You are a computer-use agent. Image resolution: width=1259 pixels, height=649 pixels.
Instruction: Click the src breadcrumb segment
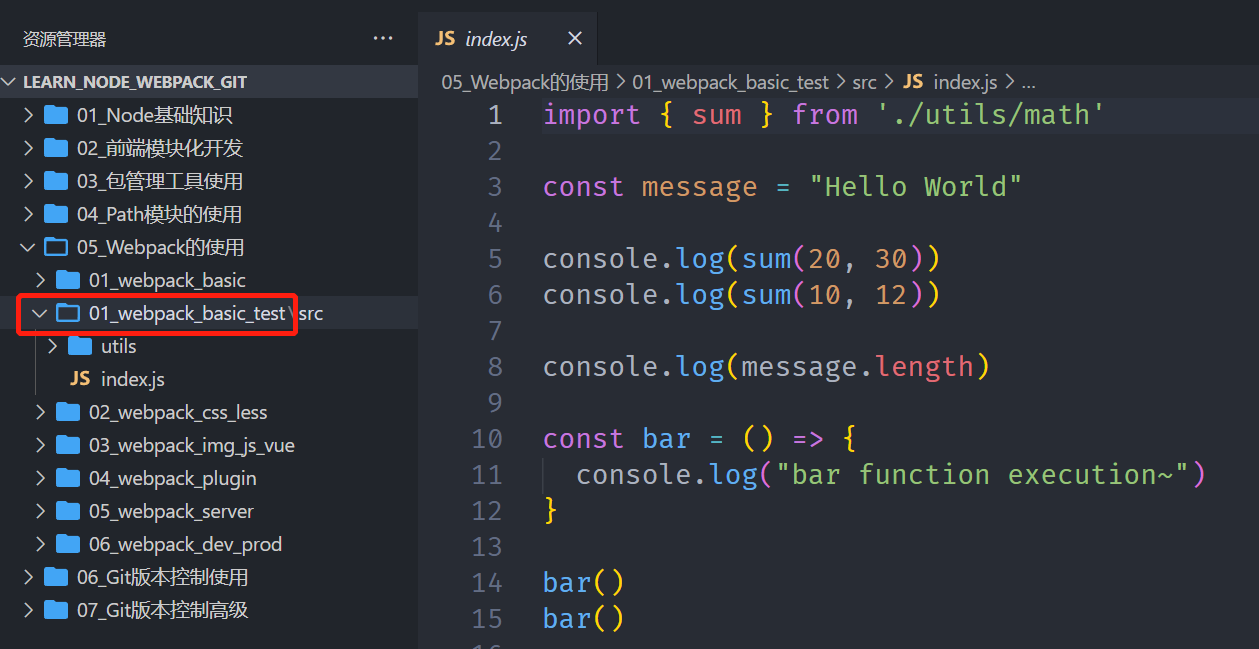coord(864,82)
